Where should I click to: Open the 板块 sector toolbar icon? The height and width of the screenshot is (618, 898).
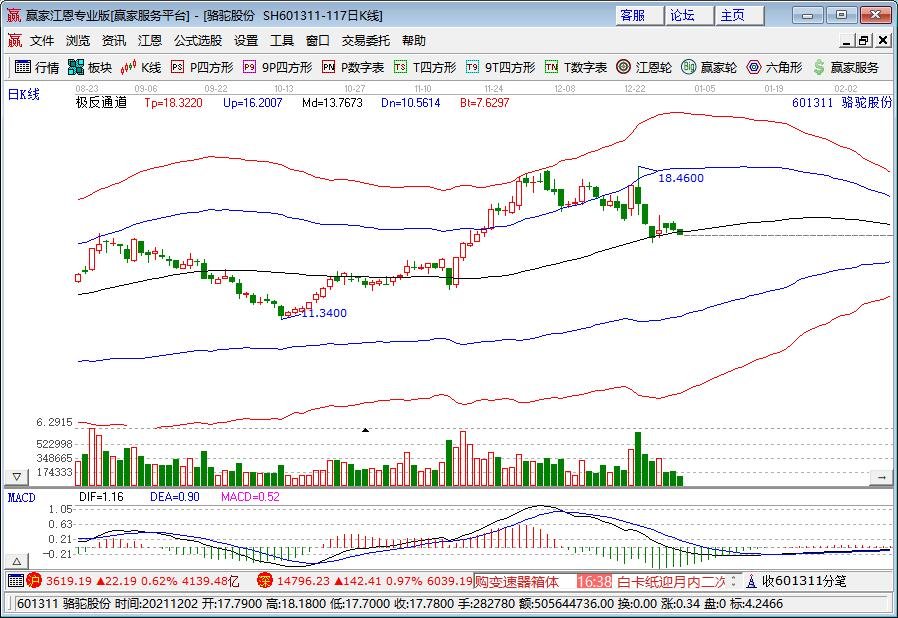click(89, 67)
